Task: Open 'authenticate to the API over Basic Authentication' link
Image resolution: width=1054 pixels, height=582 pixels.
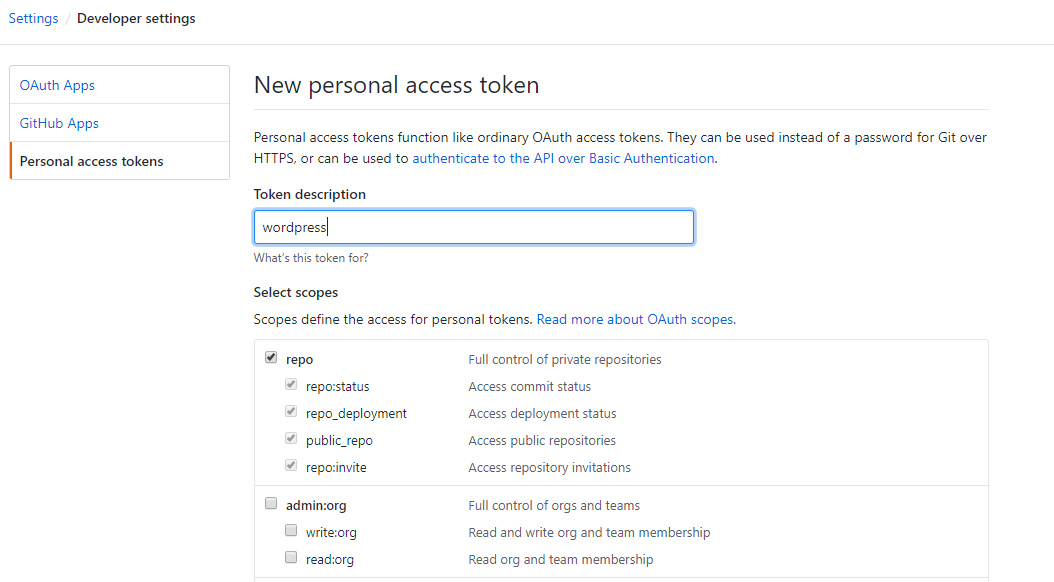Action: pyautogui.click(x=563, y=158)
